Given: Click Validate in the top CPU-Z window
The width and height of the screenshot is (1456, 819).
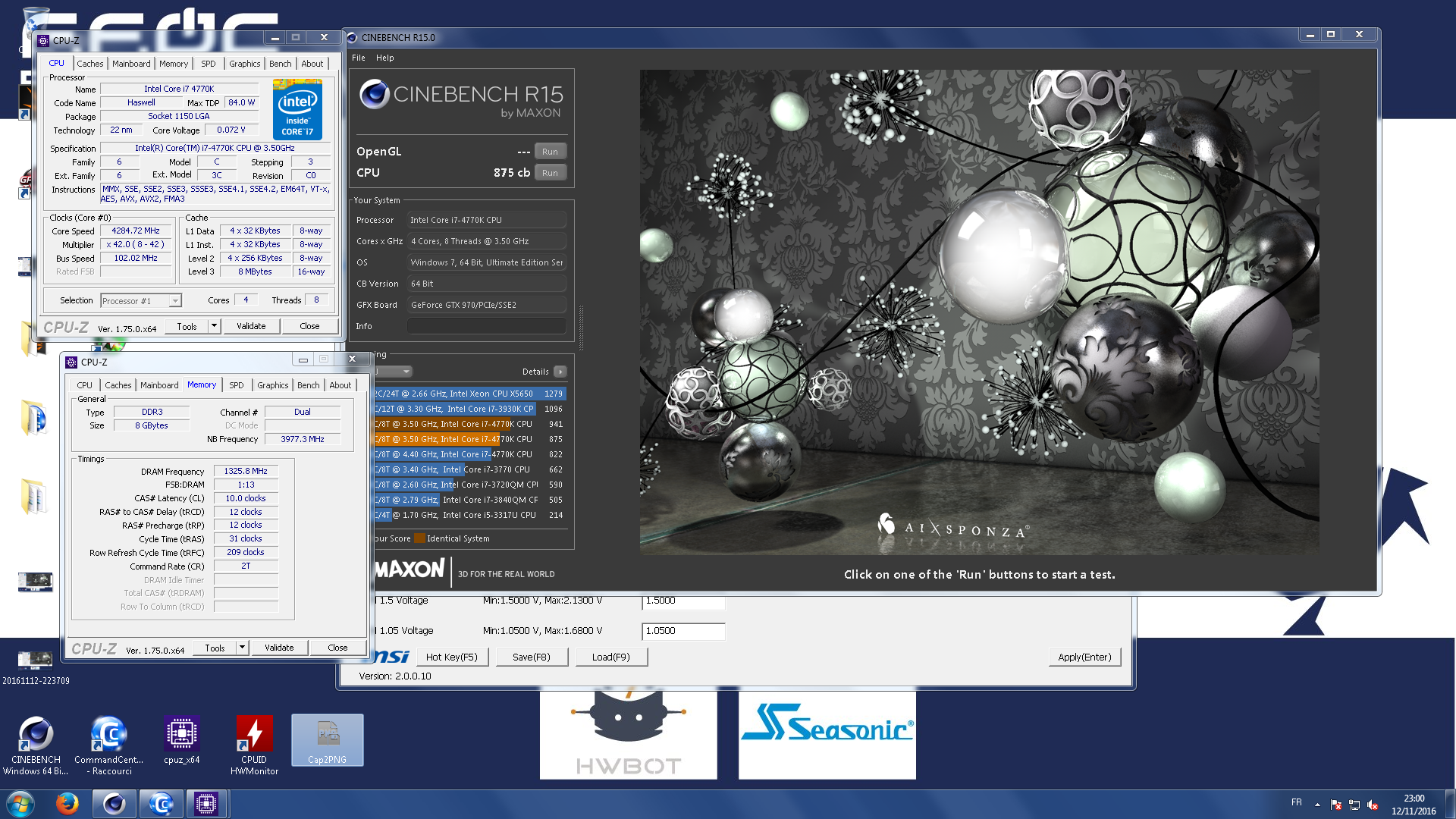Looking at the screenshot, I should [251, 326].
